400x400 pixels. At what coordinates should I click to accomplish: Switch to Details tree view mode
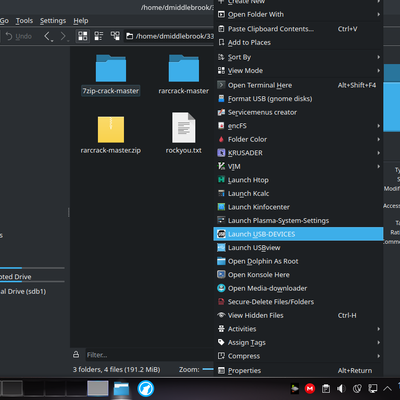coord(115,36)
